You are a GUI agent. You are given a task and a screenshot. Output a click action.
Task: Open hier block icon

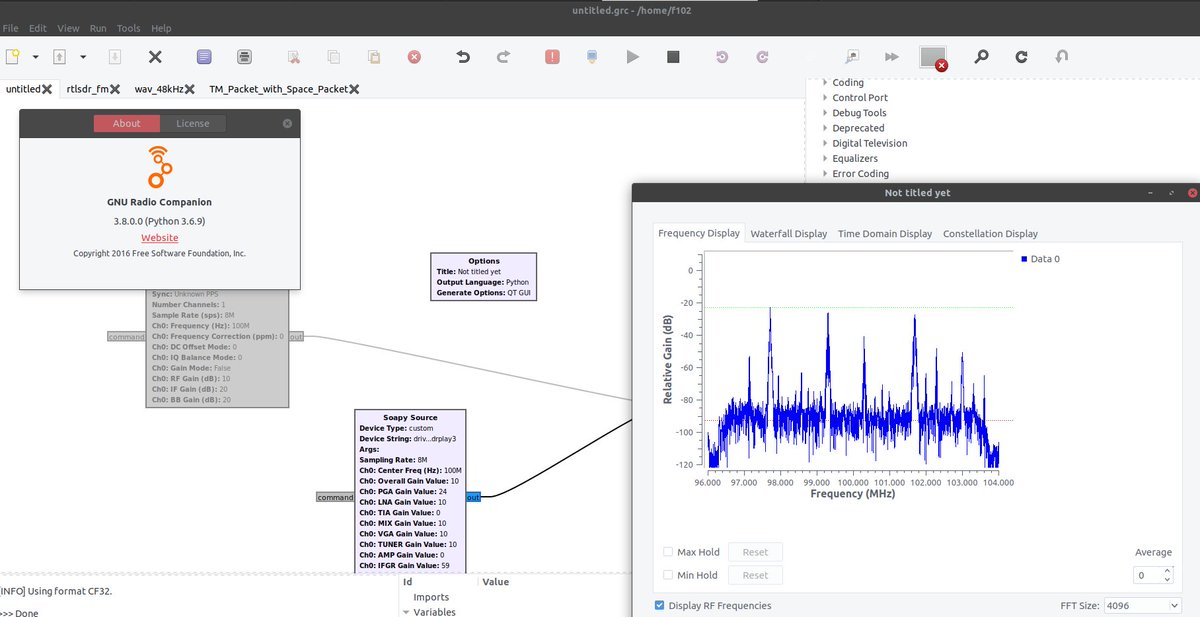click(1062, 57)
